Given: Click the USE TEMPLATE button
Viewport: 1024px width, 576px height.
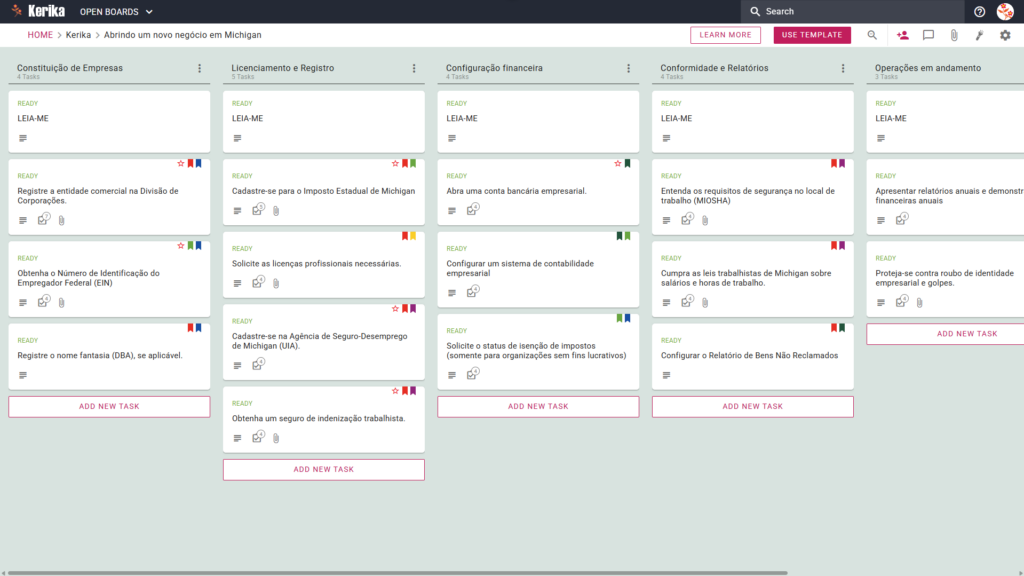Looking at the screenshot, I should pos(812,35).
